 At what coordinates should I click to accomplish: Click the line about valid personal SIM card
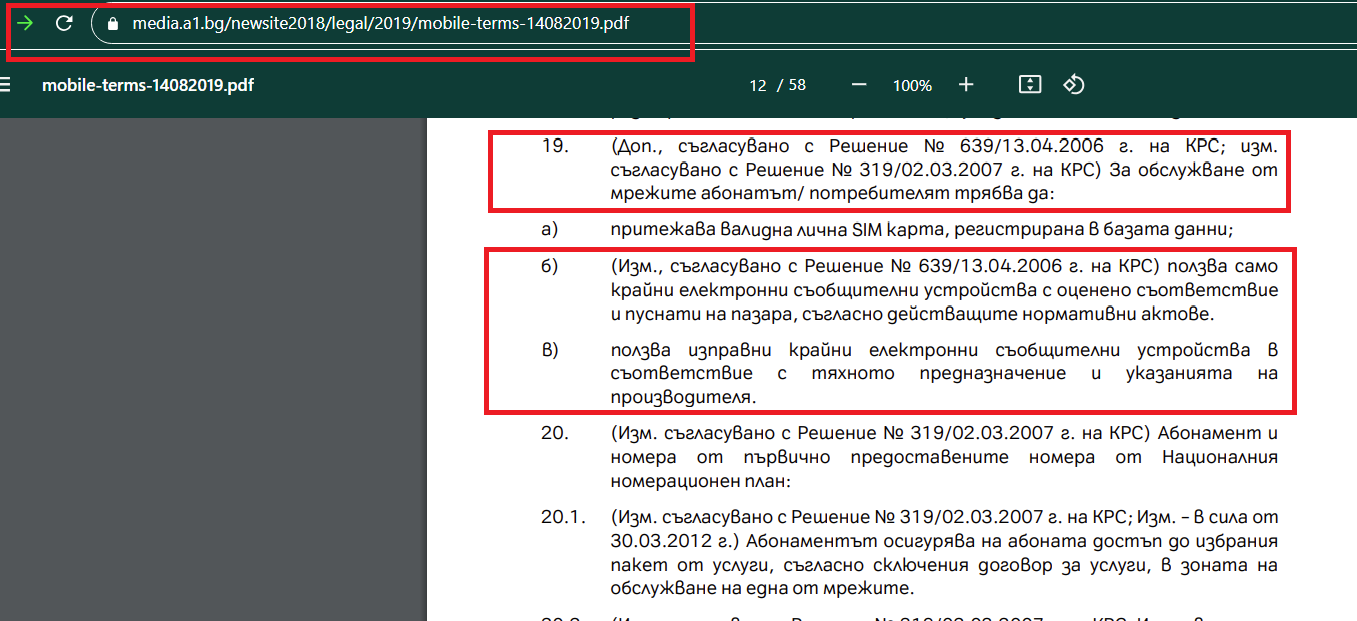[920, 230]
